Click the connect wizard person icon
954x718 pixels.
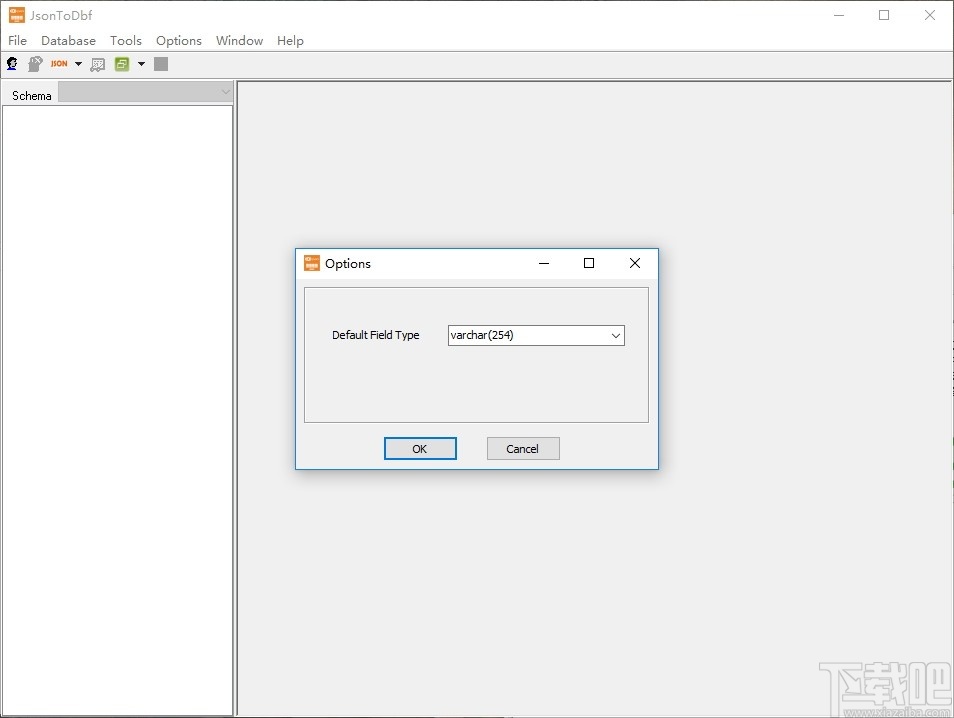click(12, 63)
